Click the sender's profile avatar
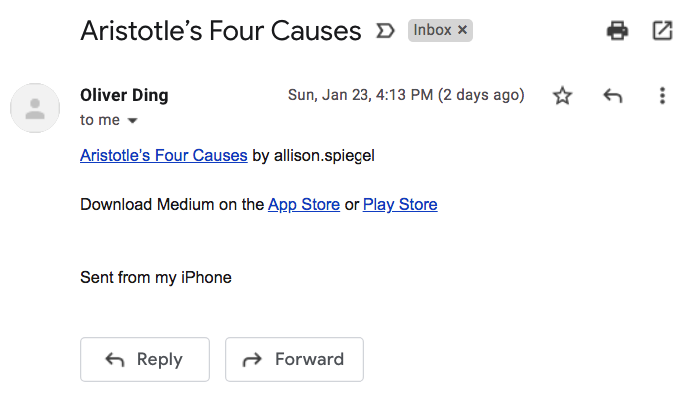This screenshot has width=689, height=401. [x=35, y=108]
